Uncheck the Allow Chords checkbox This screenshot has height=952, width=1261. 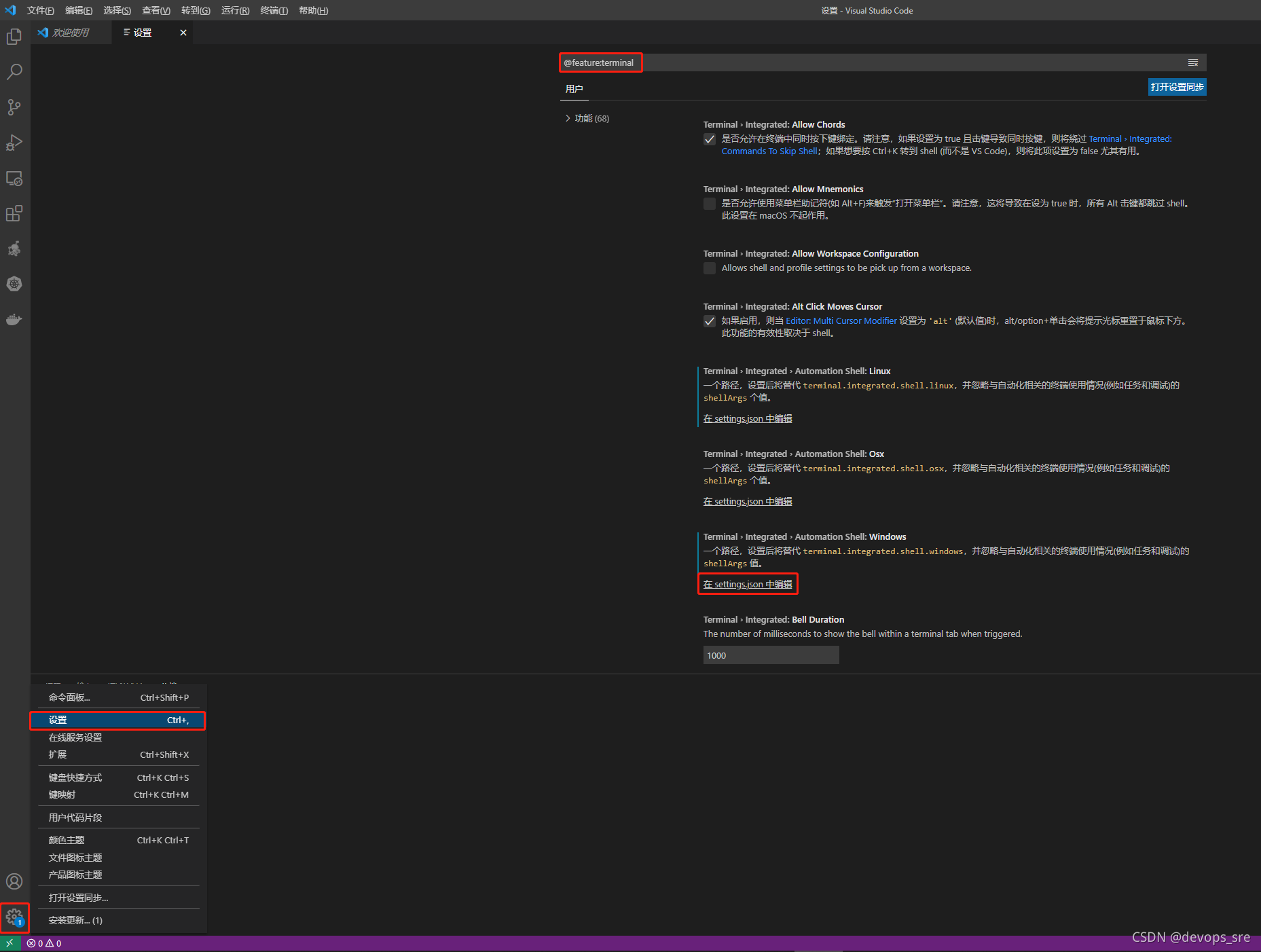tap(710, 139)
